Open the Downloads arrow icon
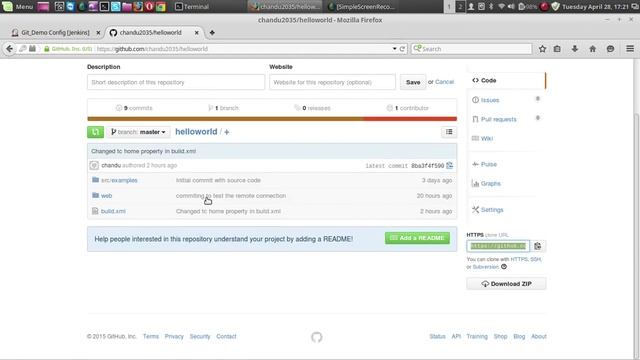This screenshot has width=640, height=360. 575,49
